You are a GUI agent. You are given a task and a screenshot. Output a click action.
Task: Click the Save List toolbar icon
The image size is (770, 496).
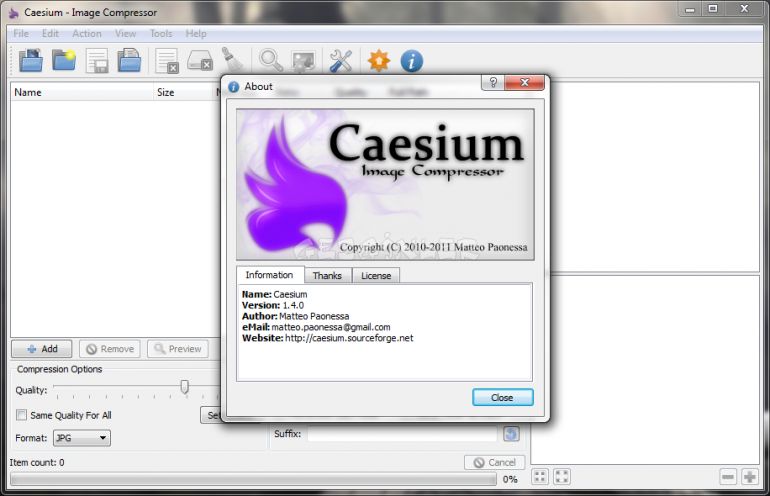(x=97, y=61)
